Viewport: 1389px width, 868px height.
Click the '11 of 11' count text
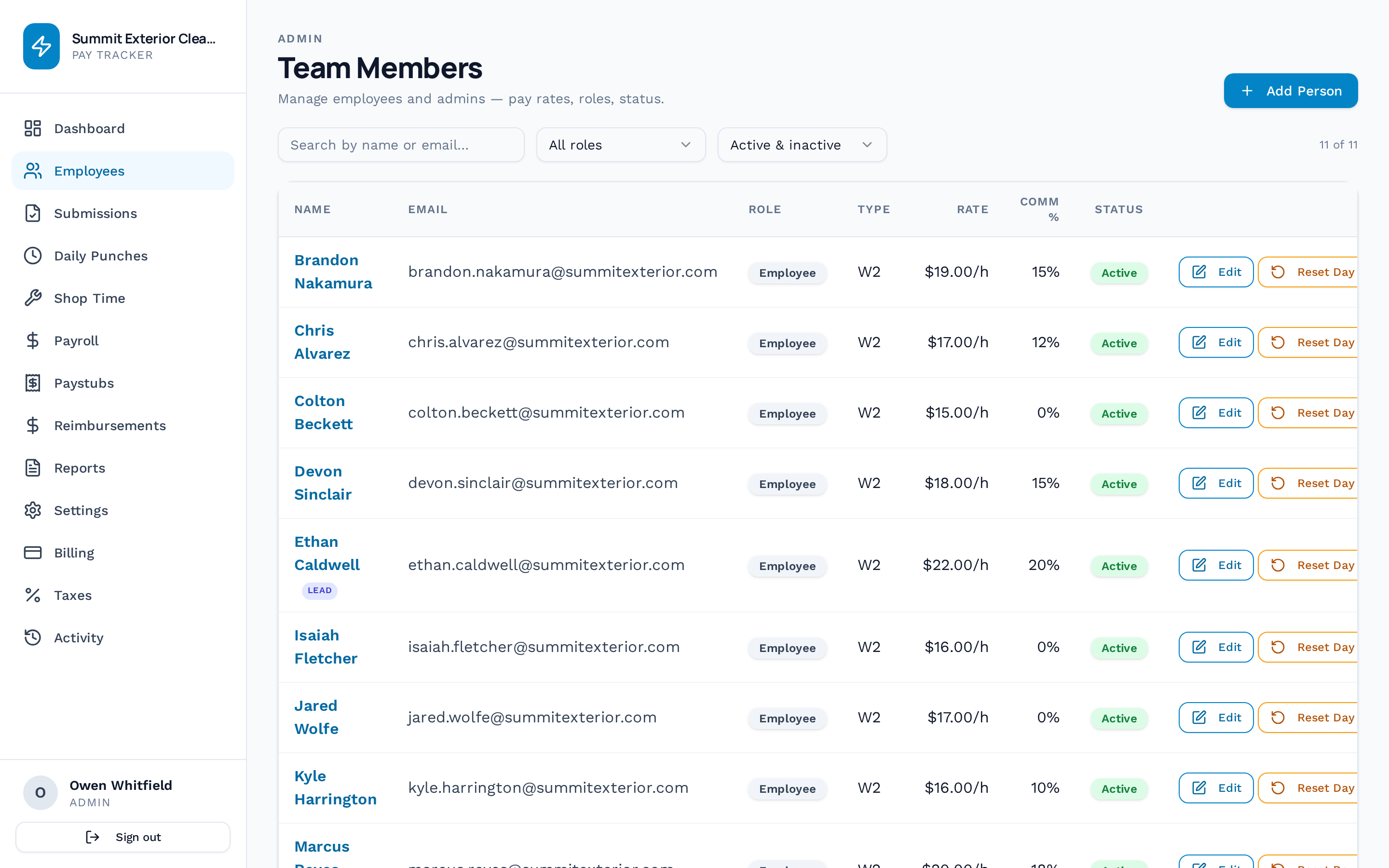(x=1338, y=145)
